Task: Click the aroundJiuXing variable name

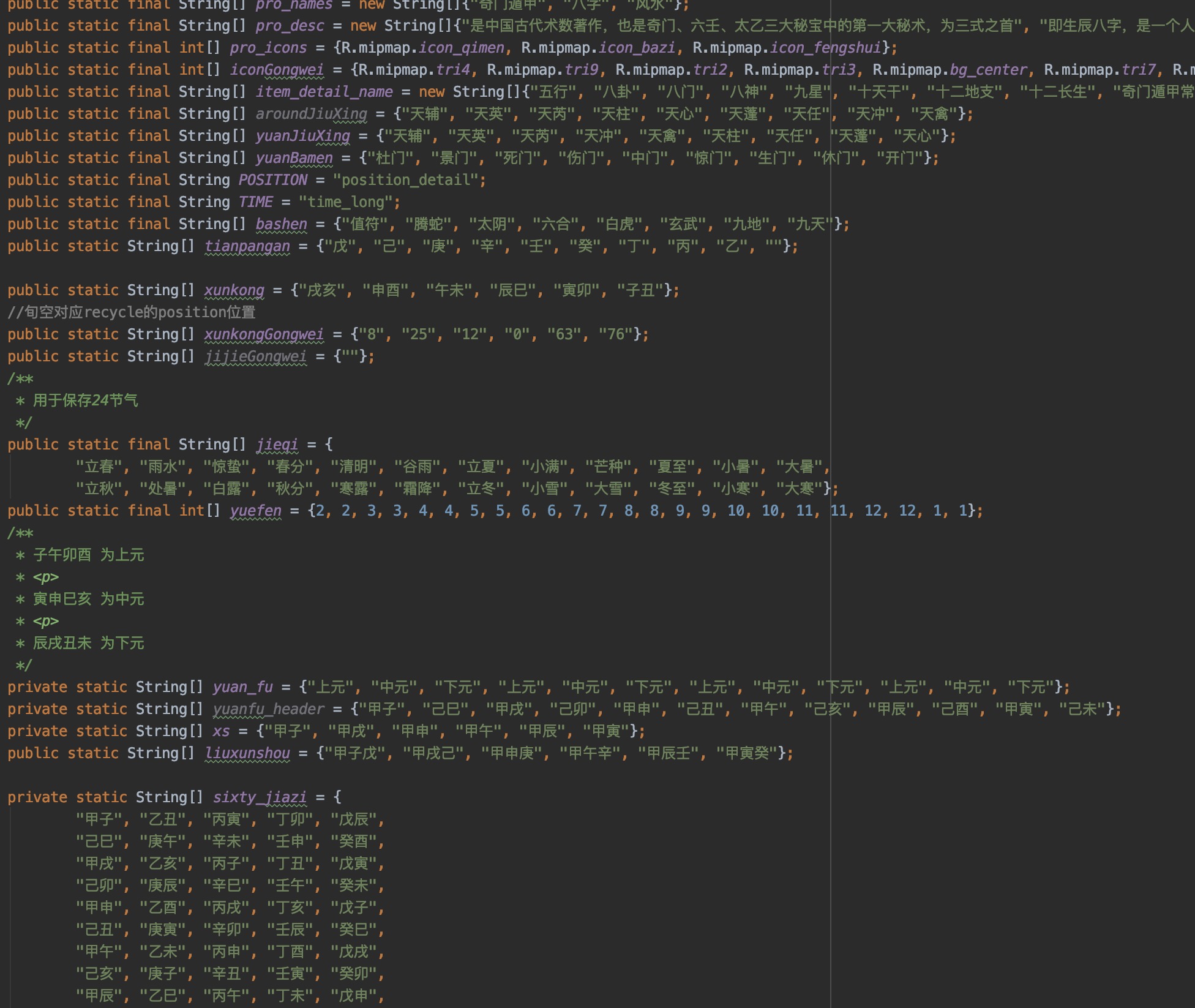Action: point(311,114)
